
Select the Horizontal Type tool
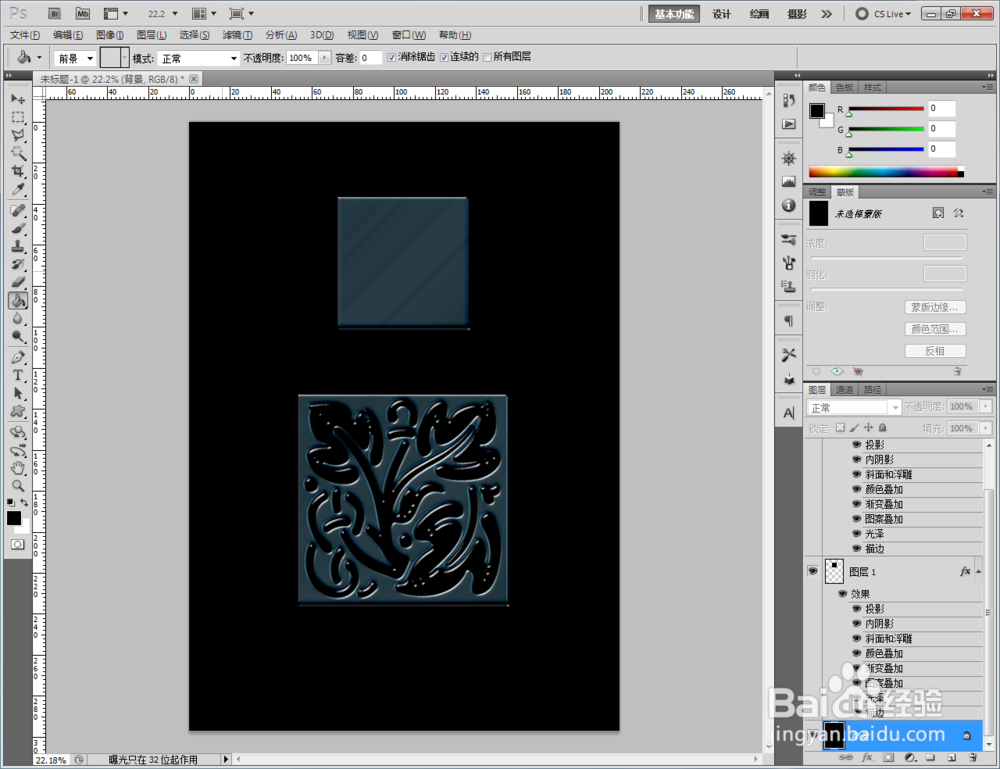pos(18,376)
